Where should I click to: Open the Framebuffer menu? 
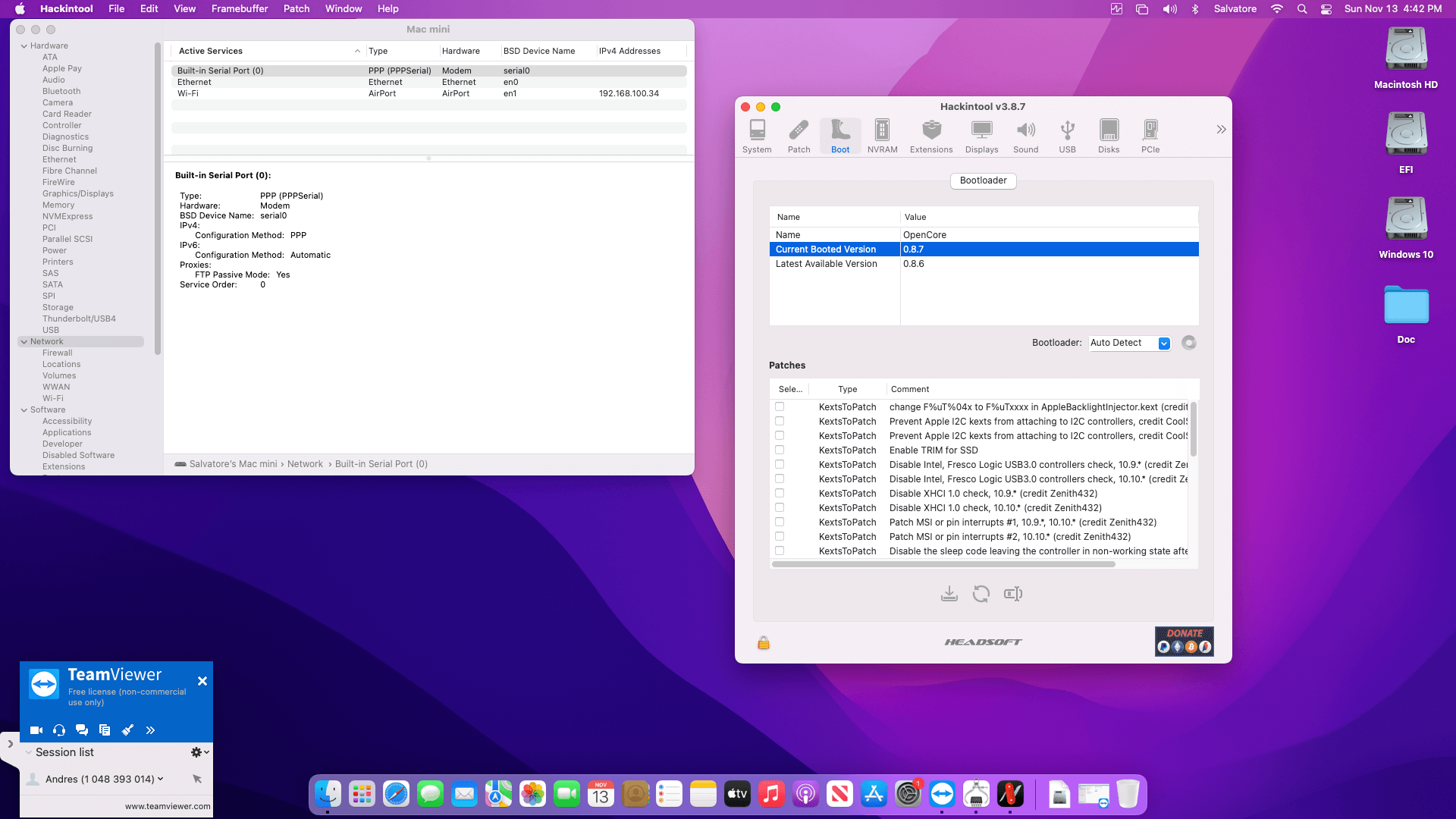240,9
